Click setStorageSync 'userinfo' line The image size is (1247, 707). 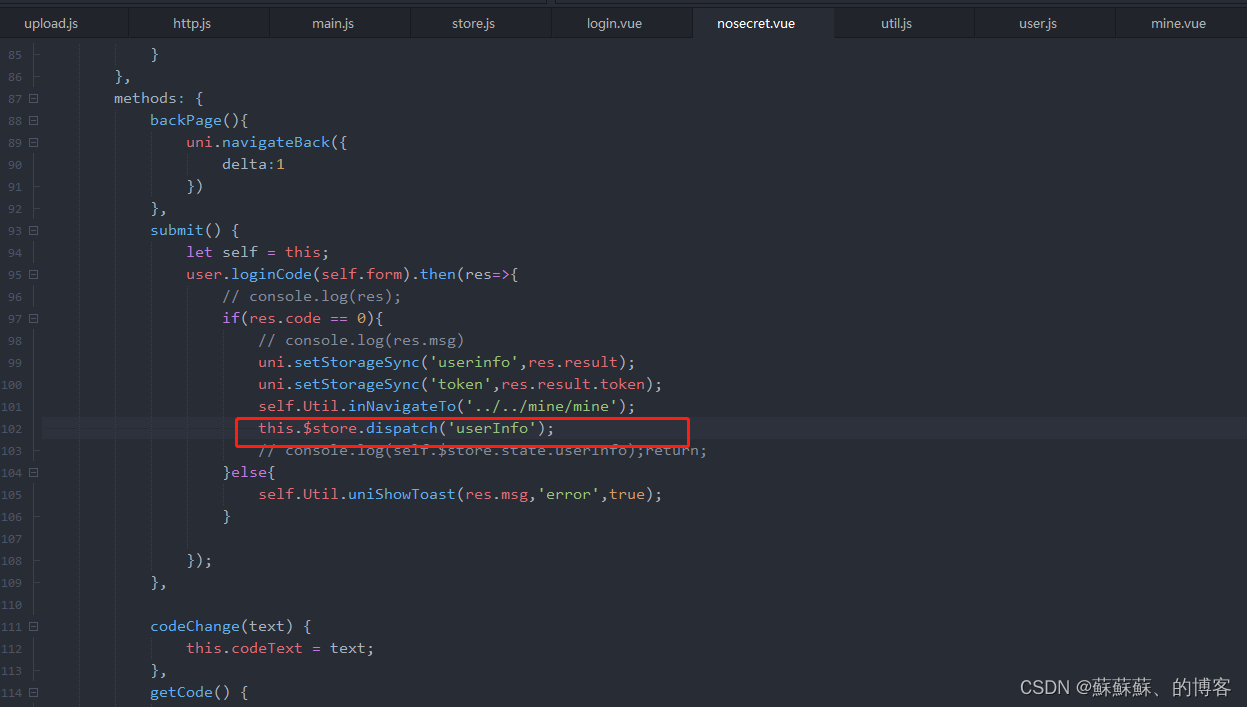(446, 362)
